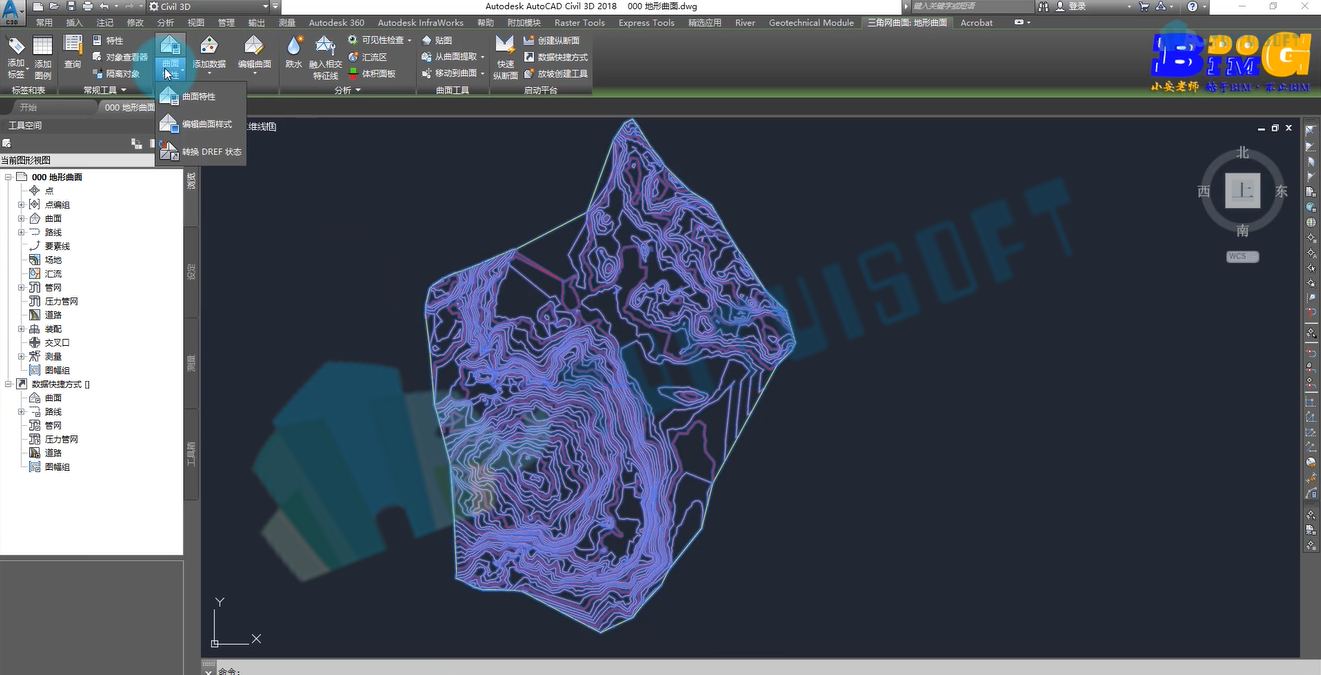Open the 体积面板 volumes dashboard
The height and width of the screenshot is (675, 1321).
pyautogui.click(x=372, y=73)
